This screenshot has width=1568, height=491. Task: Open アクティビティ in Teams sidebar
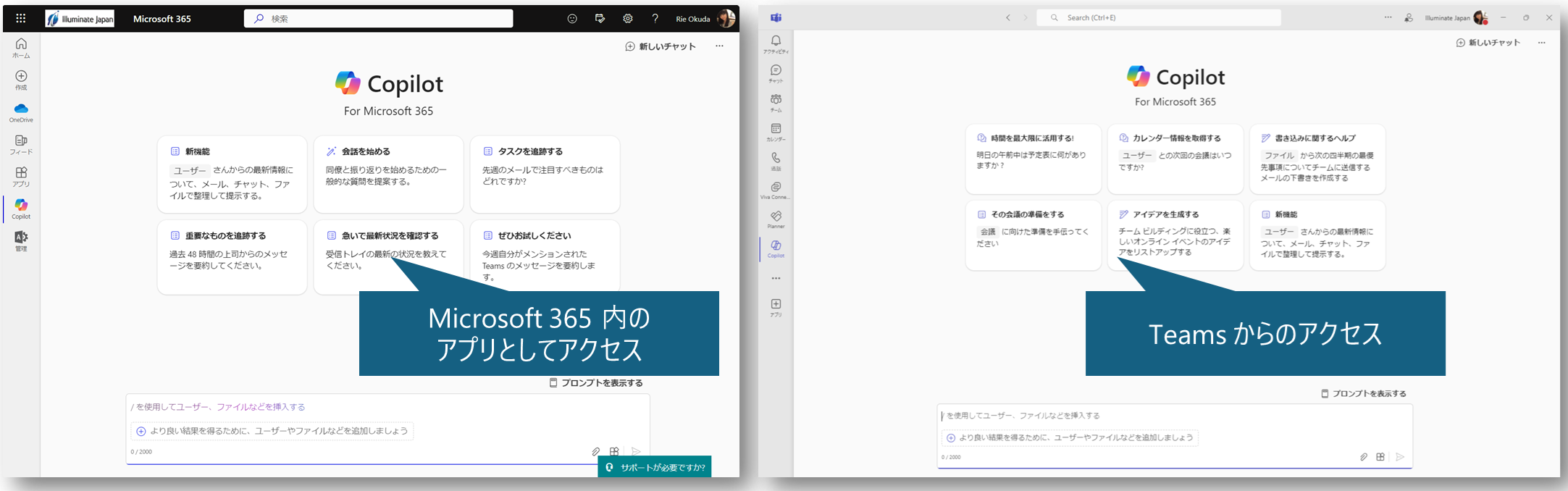[776, 44]
